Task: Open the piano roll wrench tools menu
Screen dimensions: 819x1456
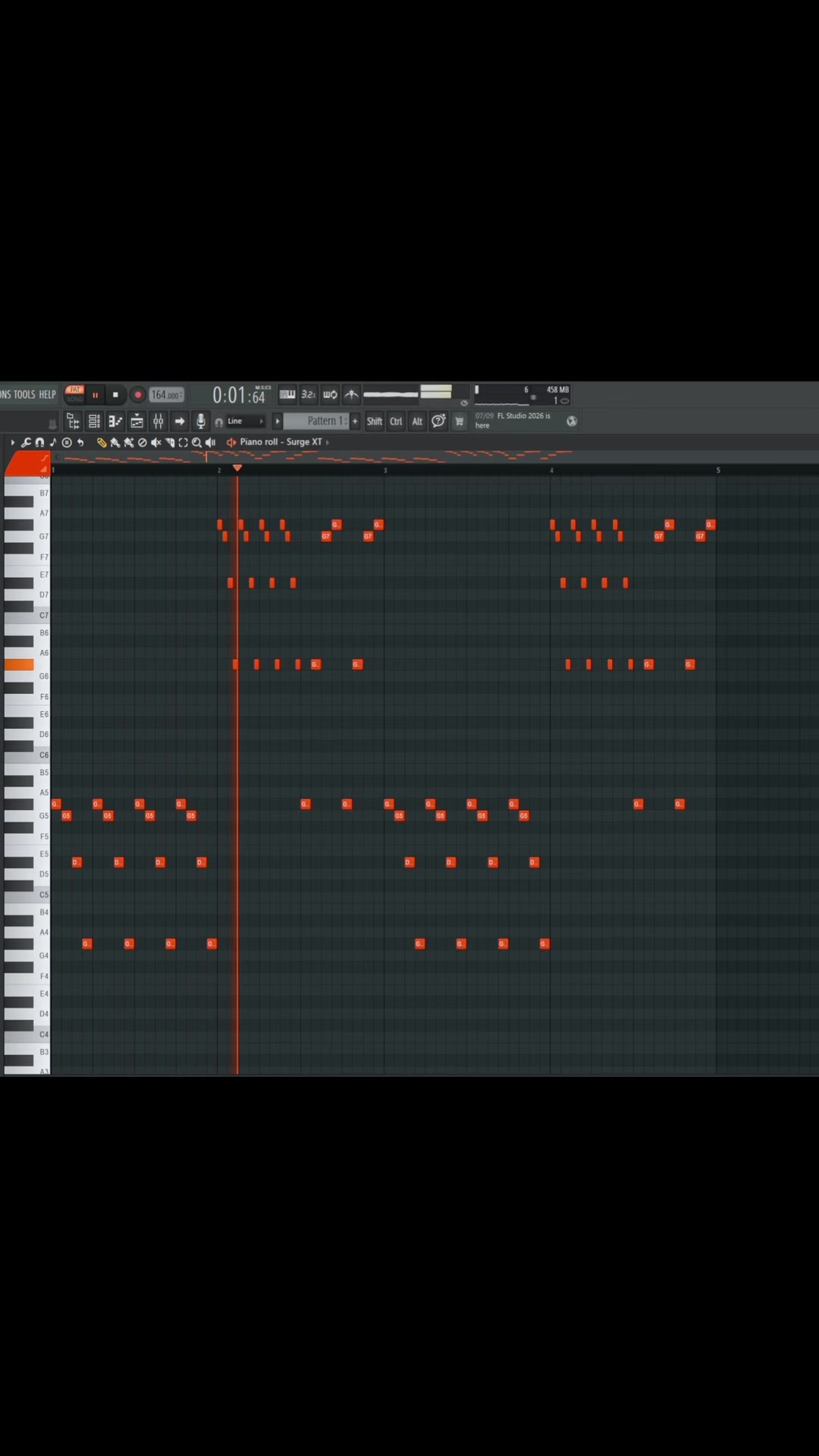Action: [x=26, y=442]
